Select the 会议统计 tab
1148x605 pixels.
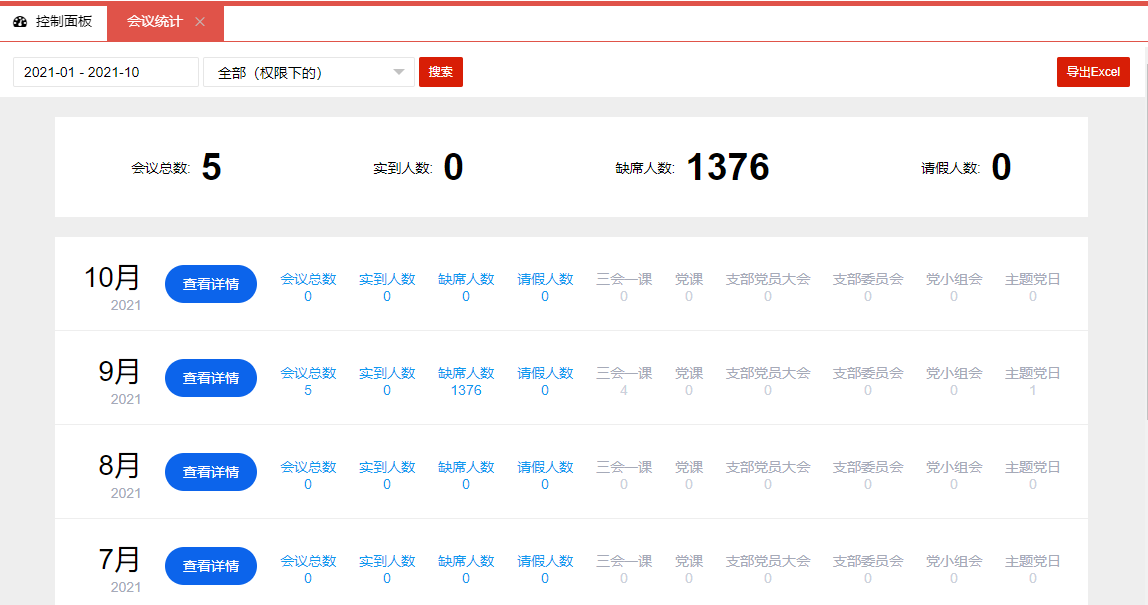tap(154, 22)
